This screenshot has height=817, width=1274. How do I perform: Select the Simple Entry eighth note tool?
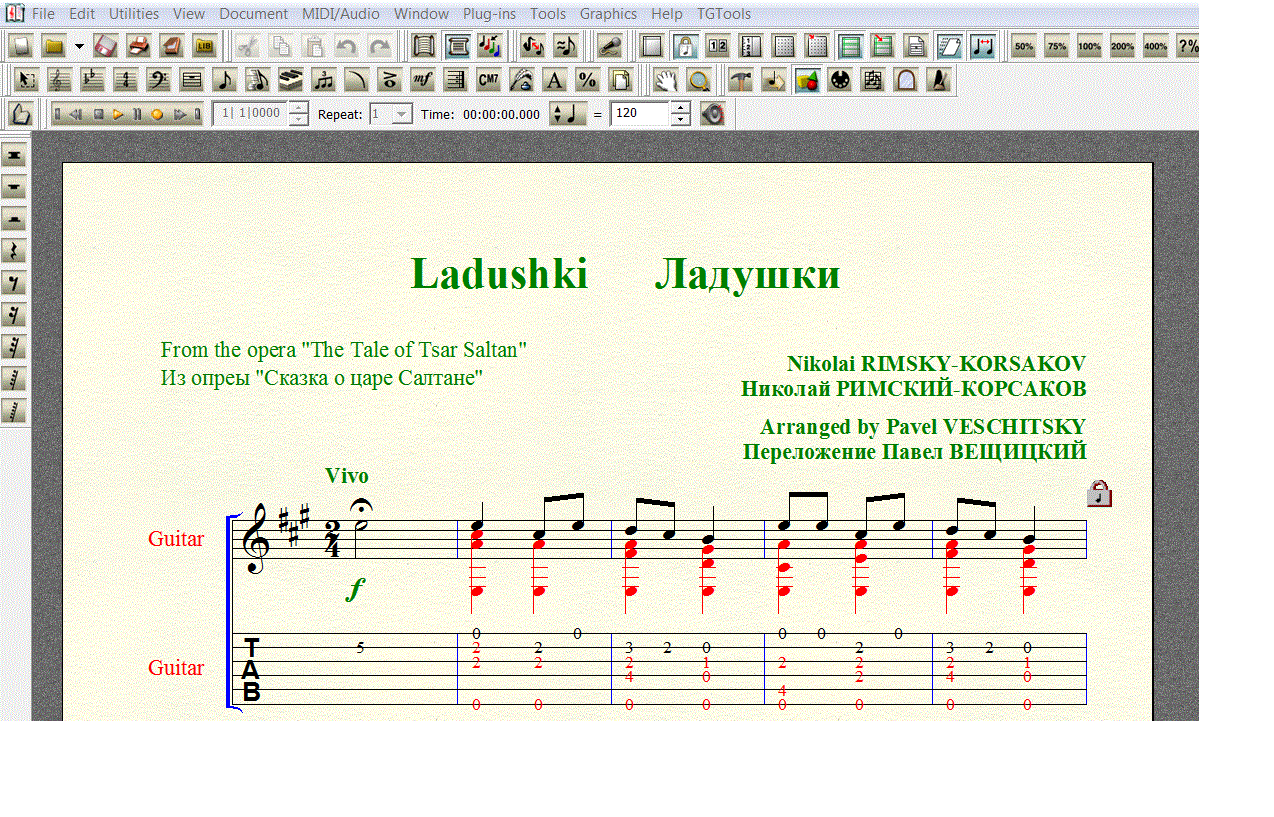225,80
